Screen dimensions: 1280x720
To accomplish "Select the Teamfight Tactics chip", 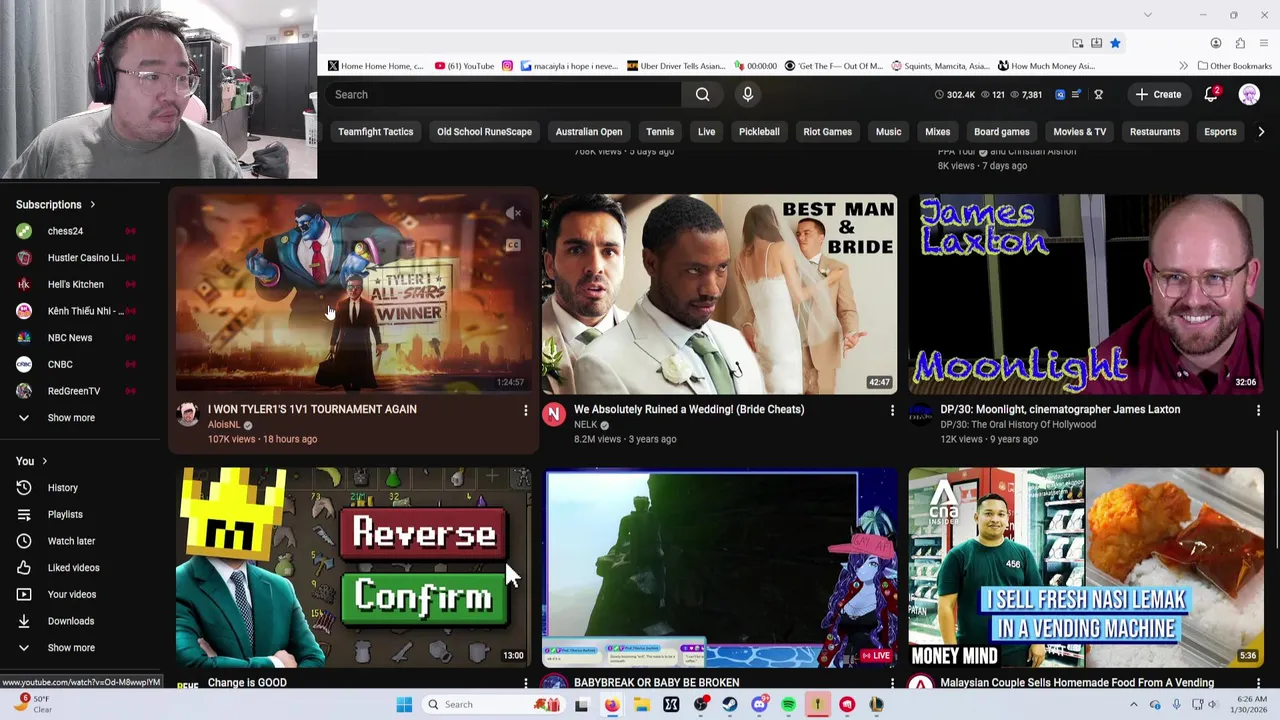I will pos(375,131).
